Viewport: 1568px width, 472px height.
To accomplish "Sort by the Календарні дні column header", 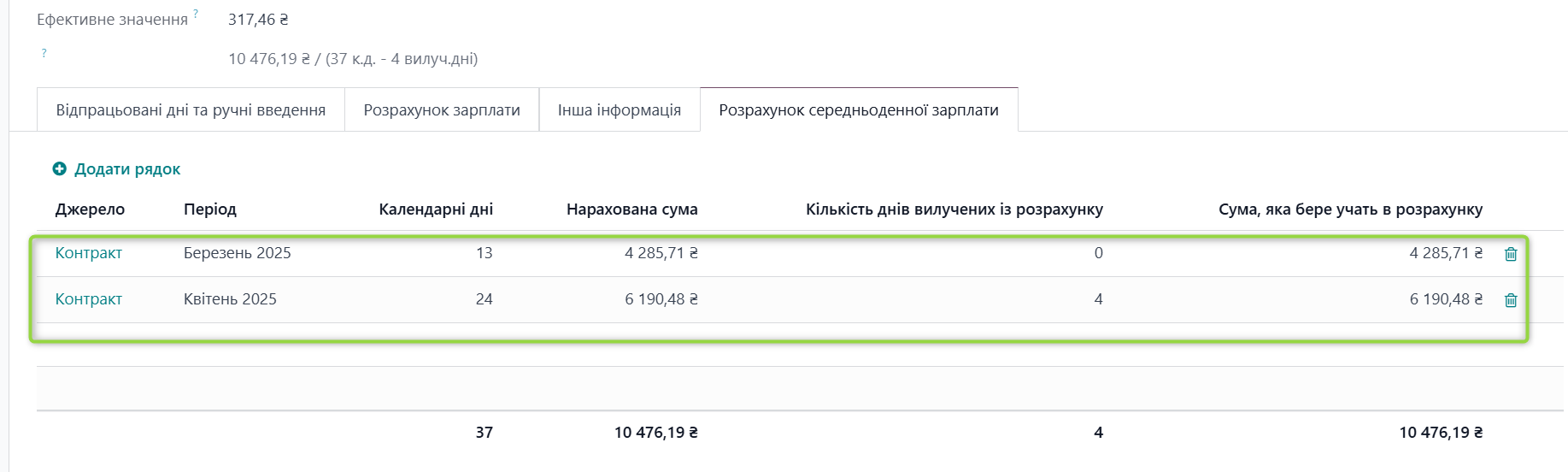I will click(436, 209).
